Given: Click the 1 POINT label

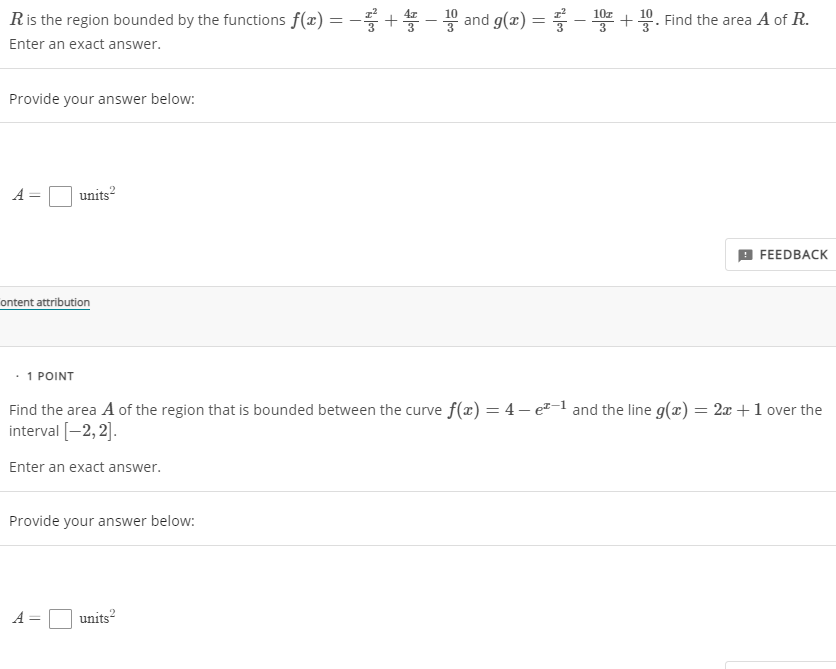Looking at the screenshot, I should click(47, 376).
